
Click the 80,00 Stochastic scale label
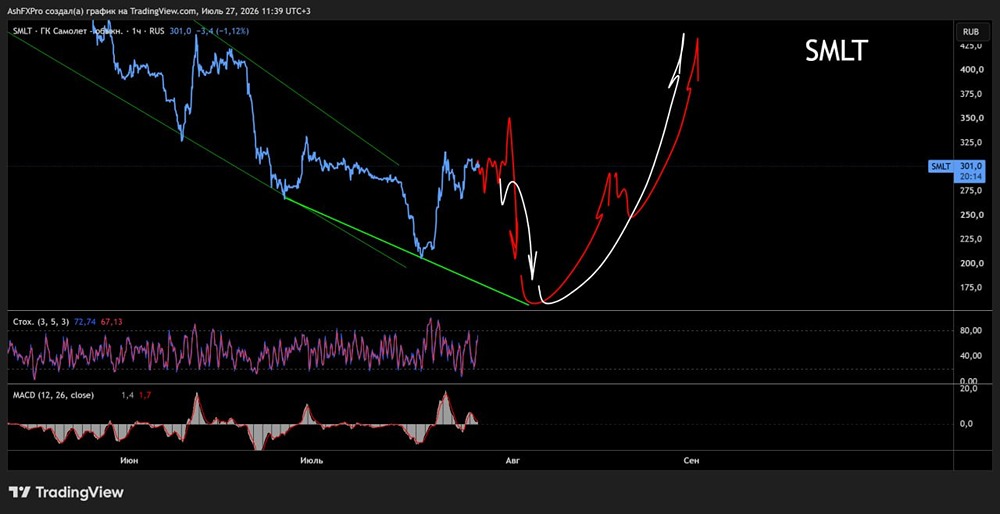point(969,330)
